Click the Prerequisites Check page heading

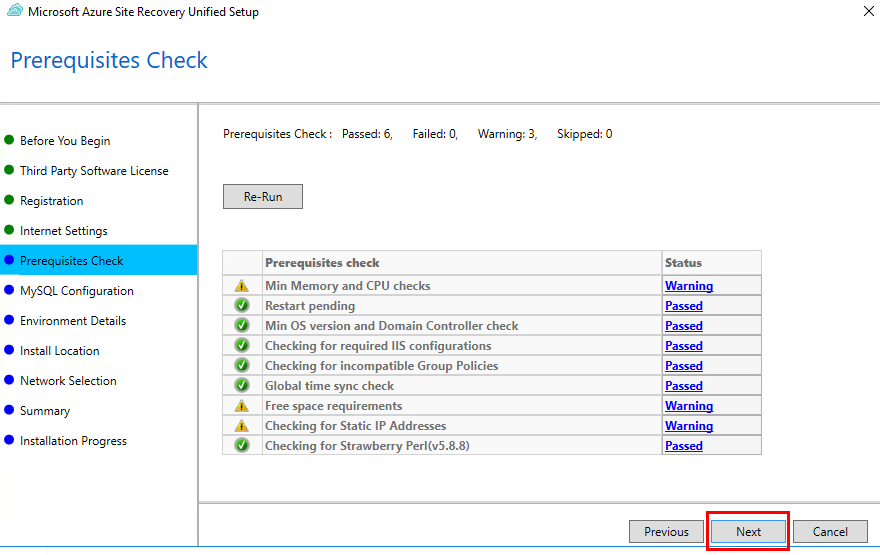point(109,61)
